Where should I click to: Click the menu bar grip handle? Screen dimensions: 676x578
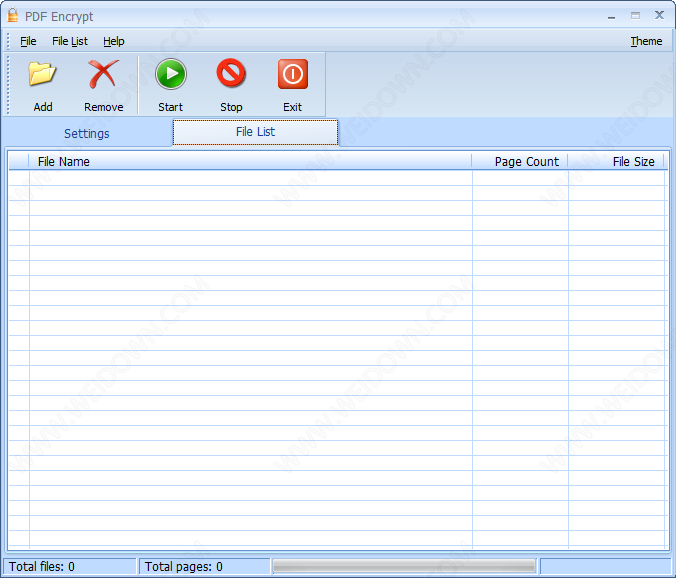[x=8, y=41]
